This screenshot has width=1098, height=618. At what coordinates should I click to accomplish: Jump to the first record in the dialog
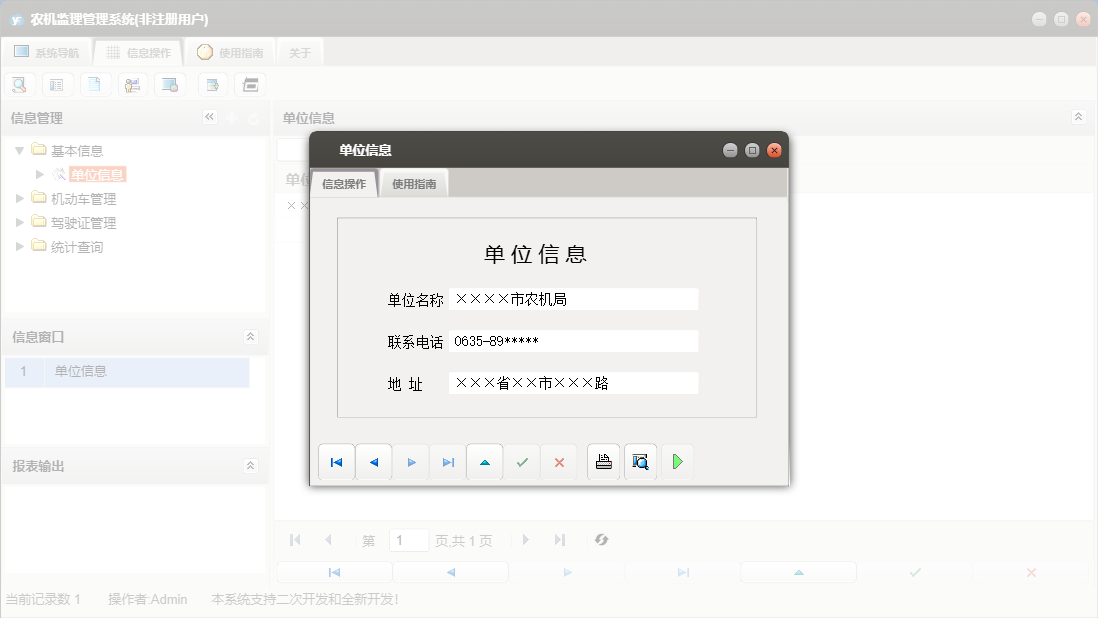click(x=336, y=461)
